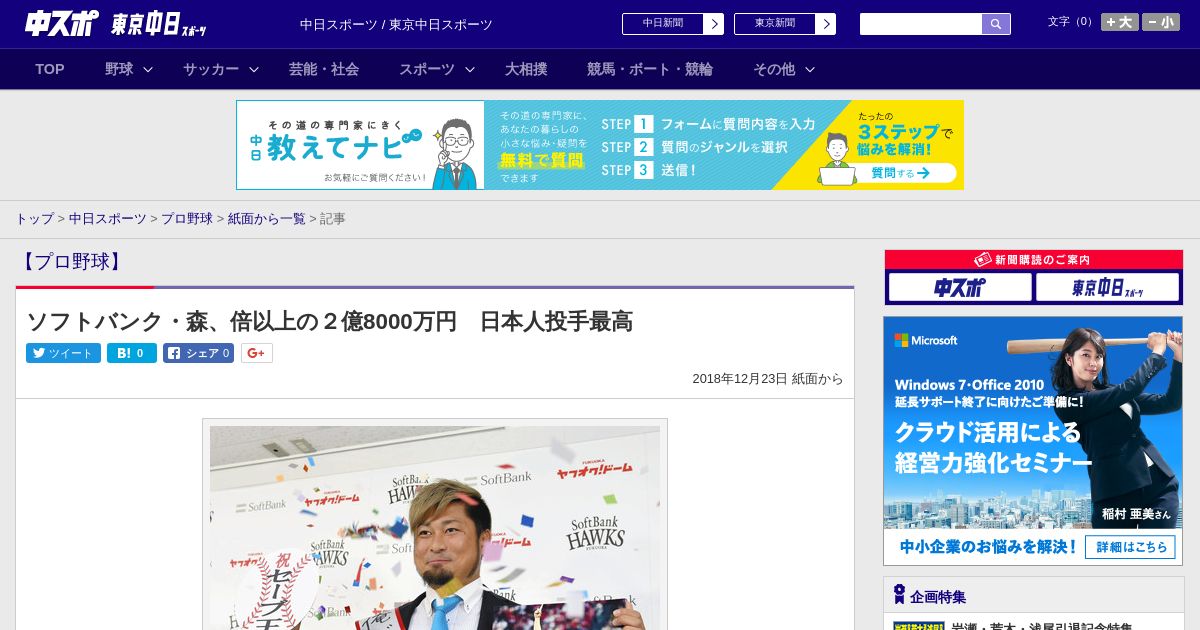
Task: Click the article photo of 森
Action: click(x=435, y=528)
